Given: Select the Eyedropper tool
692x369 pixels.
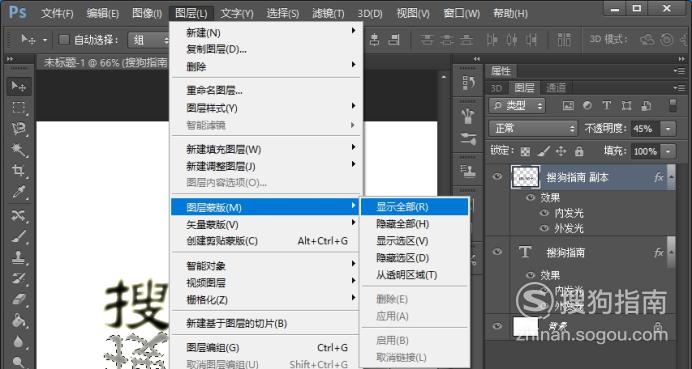Looking at the screenshot, I should pos(18,192).
